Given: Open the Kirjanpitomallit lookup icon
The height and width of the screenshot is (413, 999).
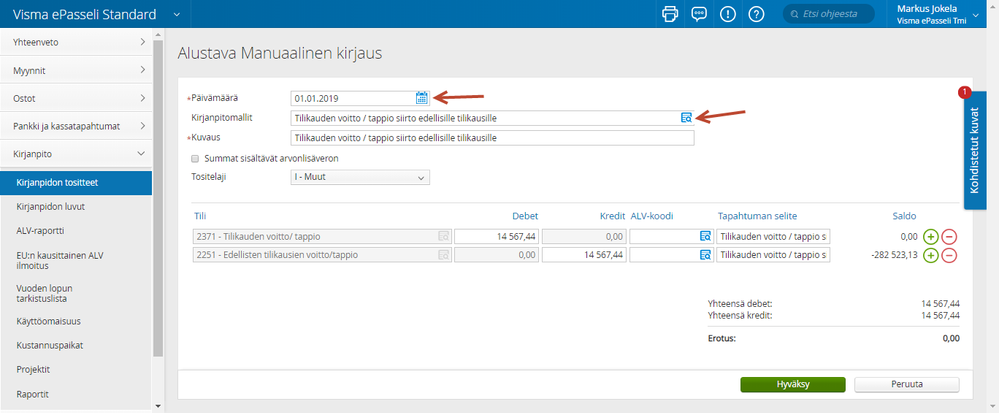Looking at the screenshot, I should click(686, 118).
